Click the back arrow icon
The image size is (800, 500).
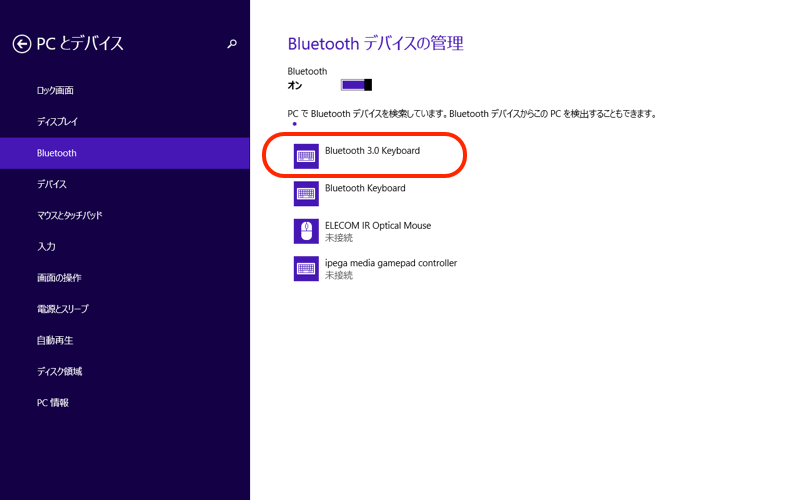(x=22, y=43)
